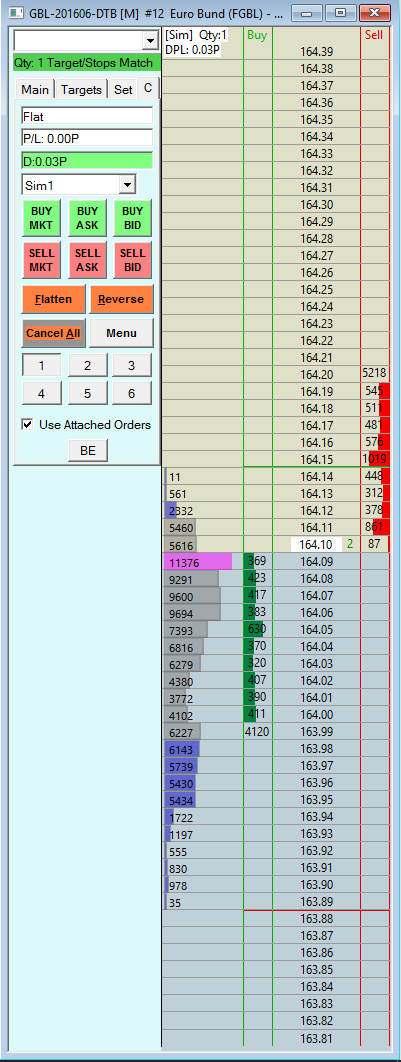This screenshot has width=401, height=1062.
Task: Click the P/L: 0.00P field
Action: [87, 138]
